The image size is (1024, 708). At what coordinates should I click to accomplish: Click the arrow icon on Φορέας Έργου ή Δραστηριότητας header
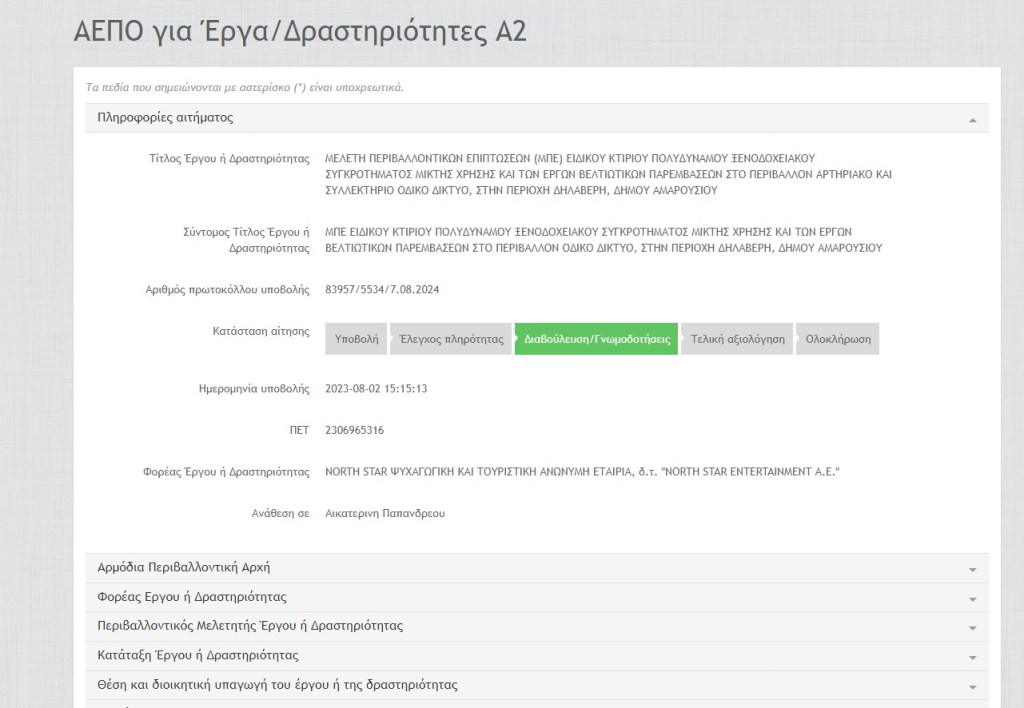(972, 598)
